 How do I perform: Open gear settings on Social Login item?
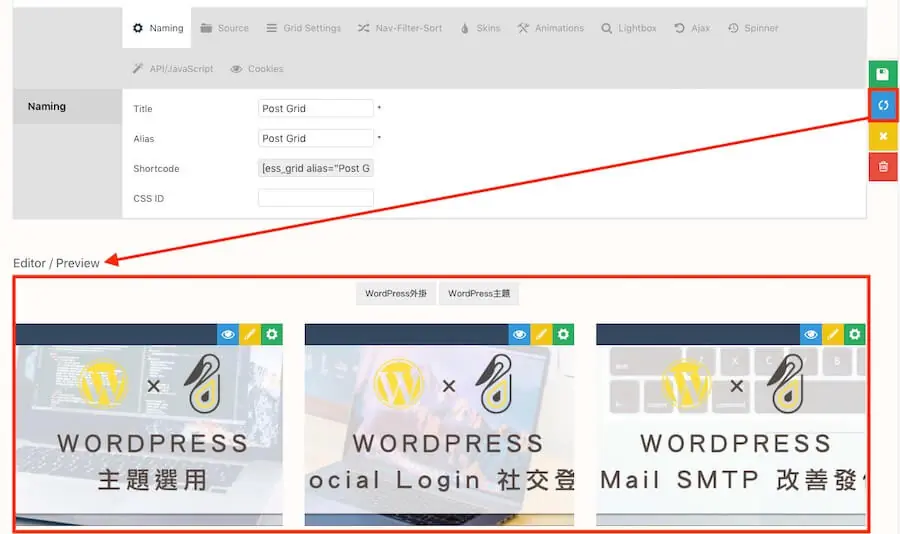point(563,334)
